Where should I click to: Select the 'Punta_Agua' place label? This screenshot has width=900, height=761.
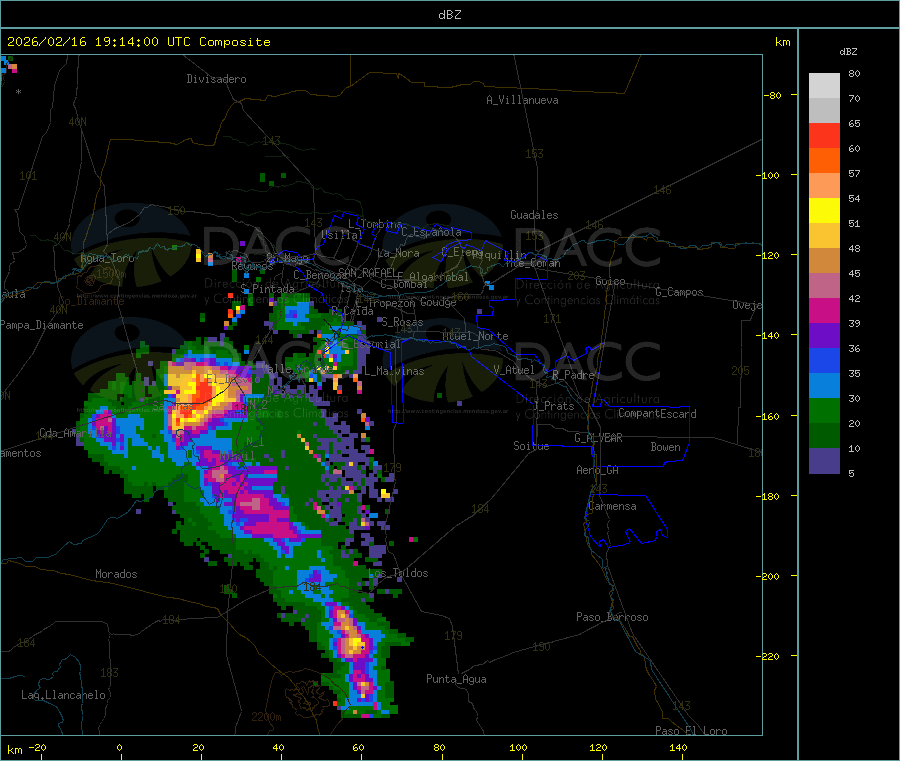click(456, 679)
